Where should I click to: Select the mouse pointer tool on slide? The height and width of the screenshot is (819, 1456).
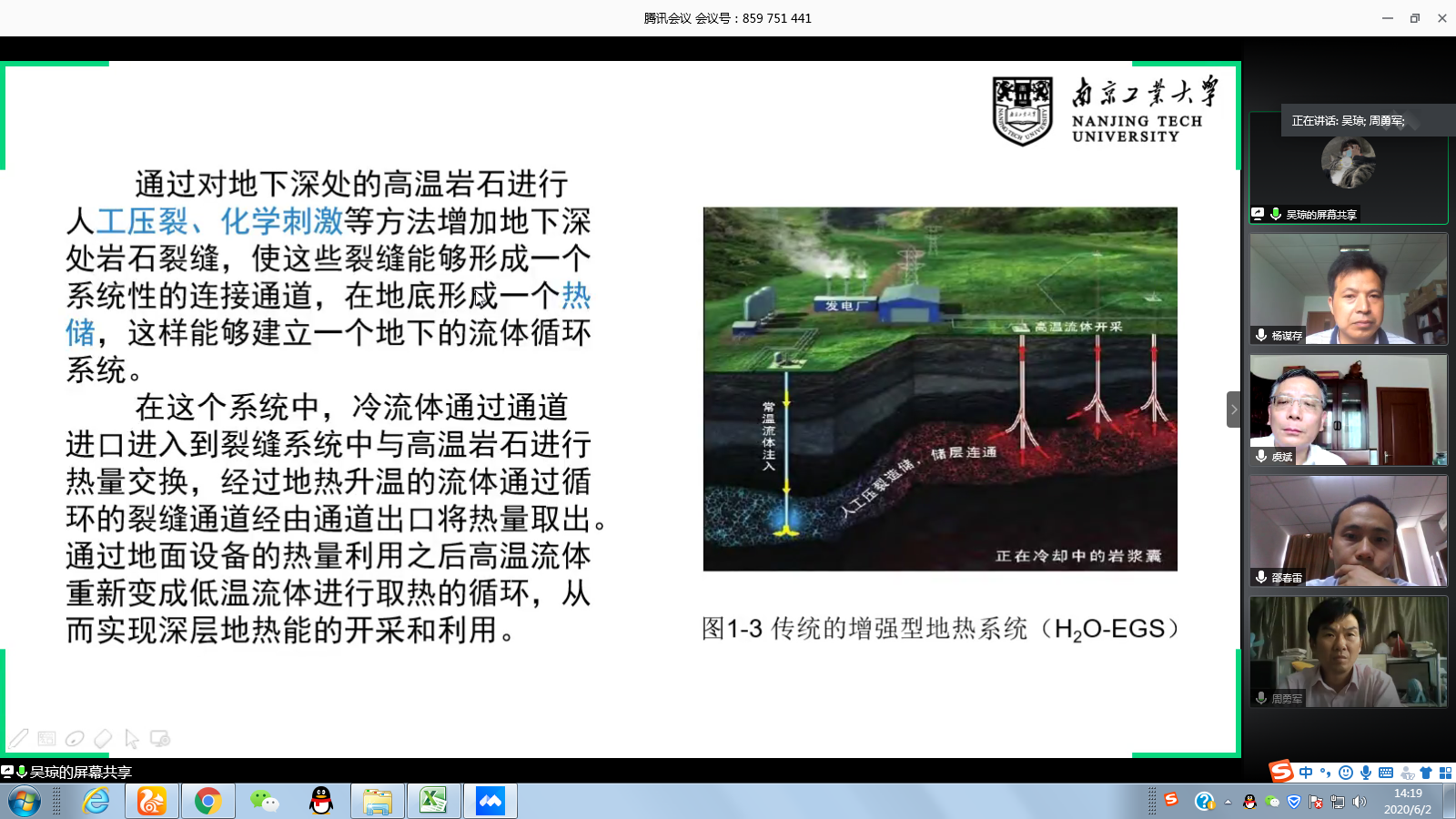(x=132, y=738)
